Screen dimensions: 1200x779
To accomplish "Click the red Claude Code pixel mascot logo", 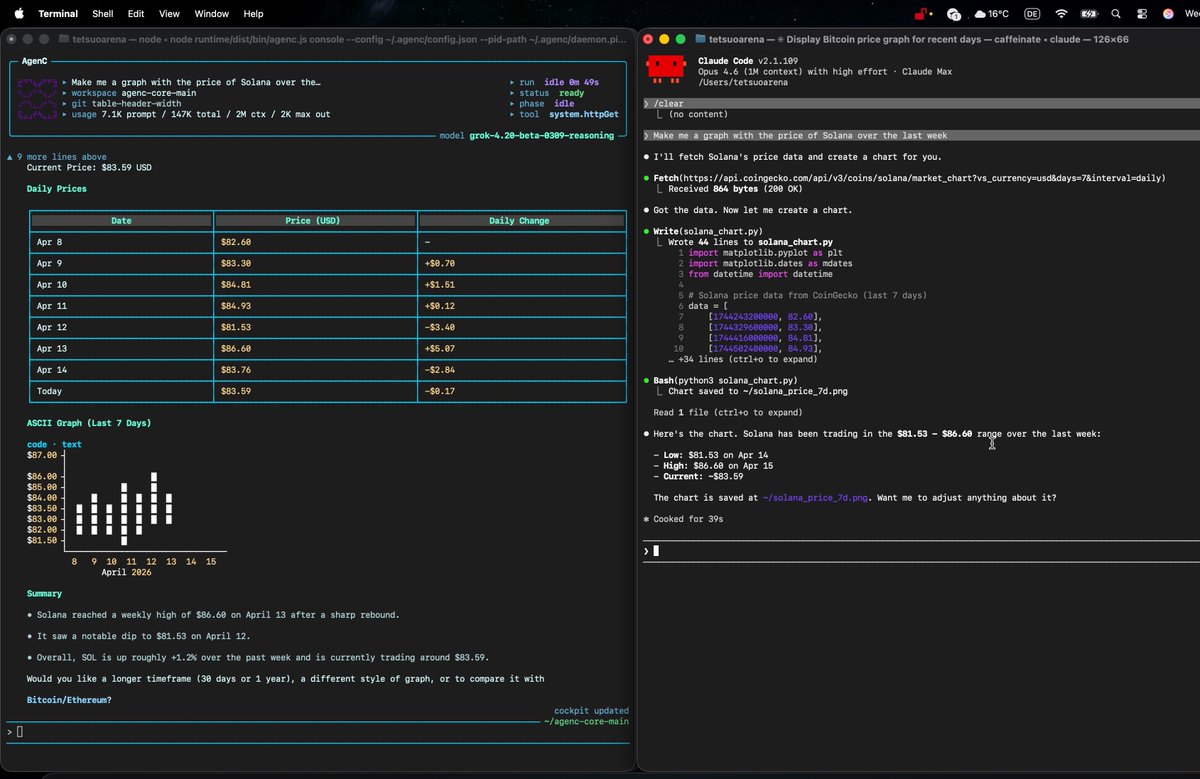I will coord(667,69).
